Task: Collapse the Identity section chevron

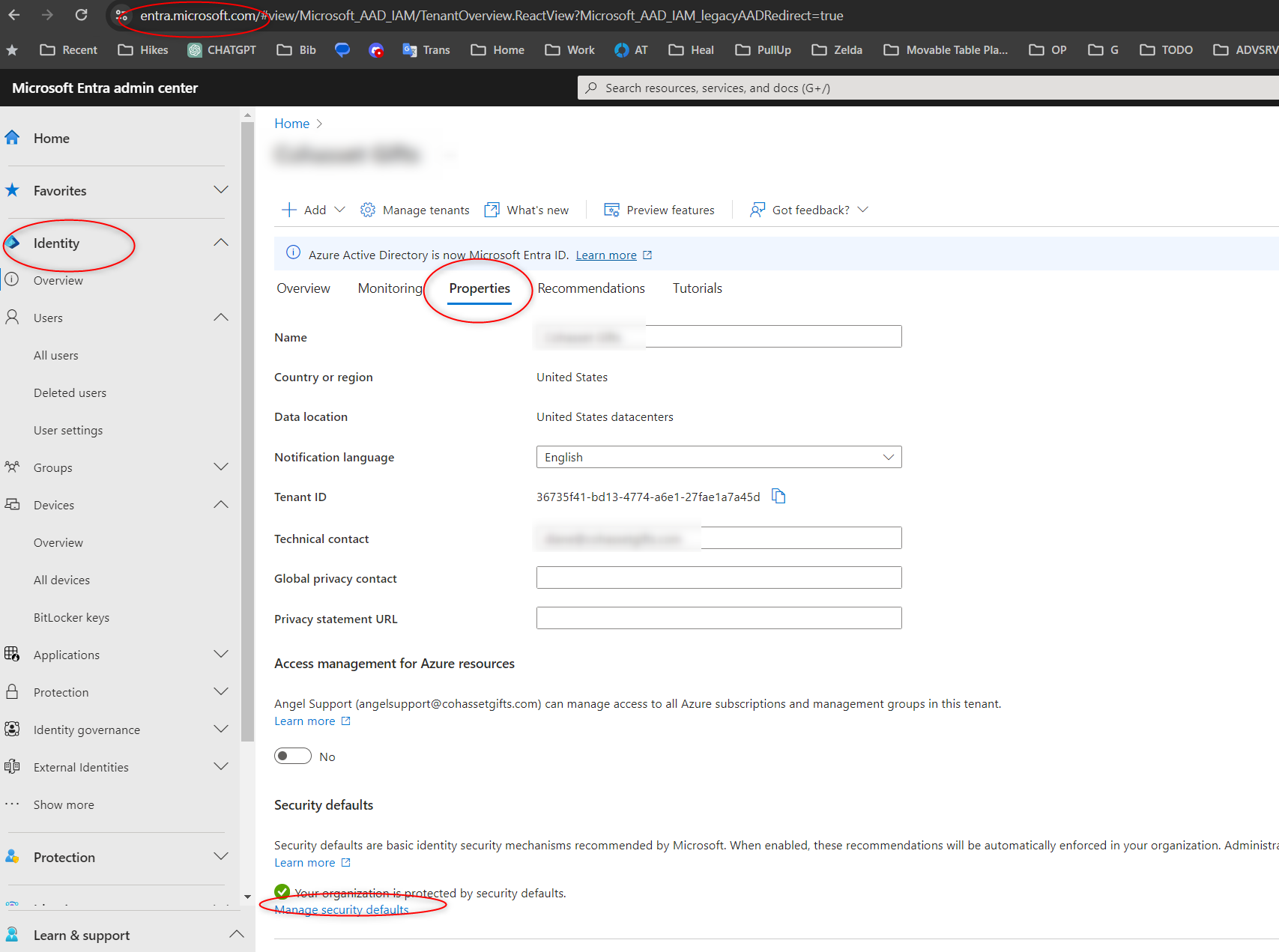Action: click(220, 243)
